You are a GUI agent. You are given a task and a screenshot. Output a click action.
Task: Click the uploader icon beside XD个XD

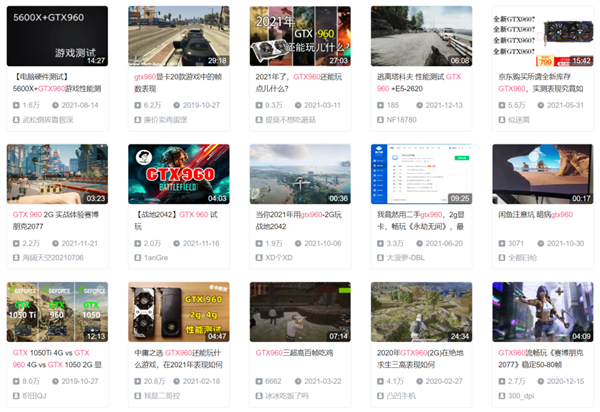[x=259, y=258]
